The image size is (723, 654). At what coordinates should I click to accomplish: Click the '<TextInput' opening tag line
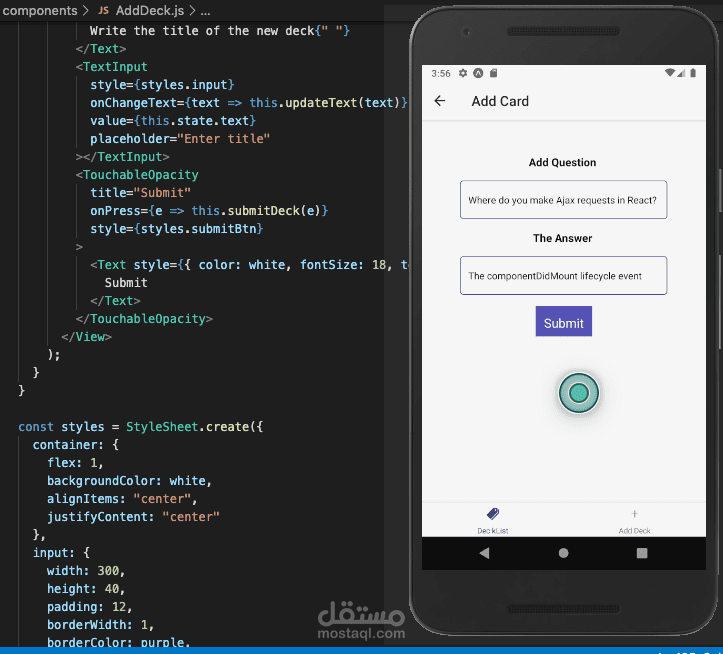(x=112, y=67)
